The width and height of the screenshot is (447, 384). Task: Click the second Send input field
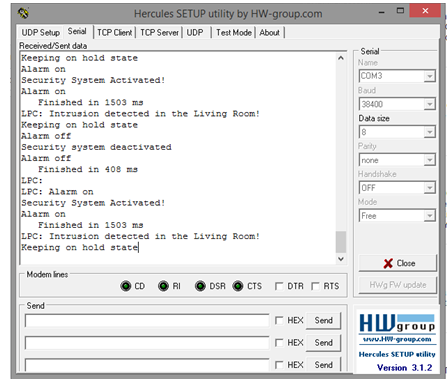[147, 343]
